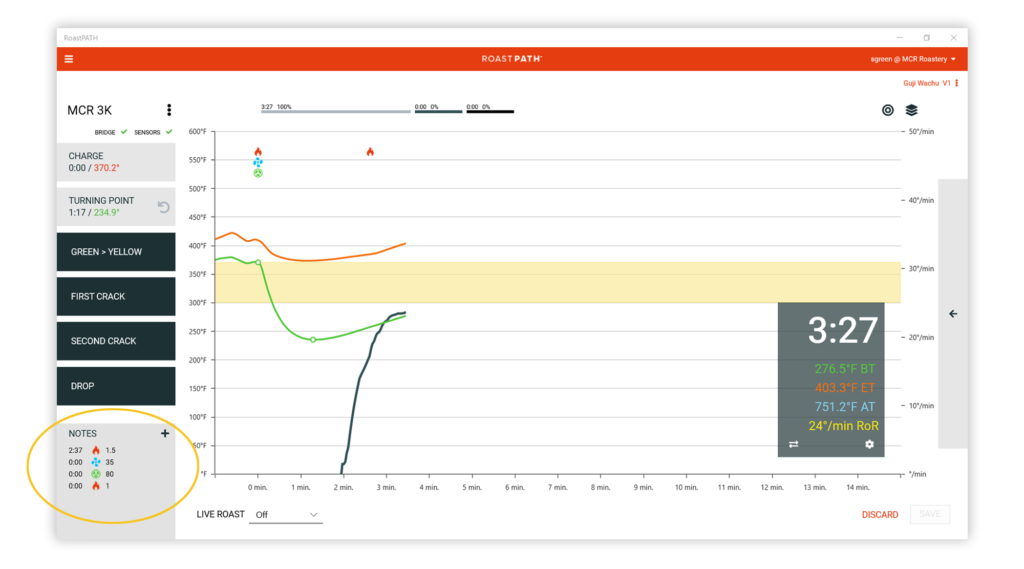
Task: Select BRIDGE status indicator
Action: tap(110, 132)
